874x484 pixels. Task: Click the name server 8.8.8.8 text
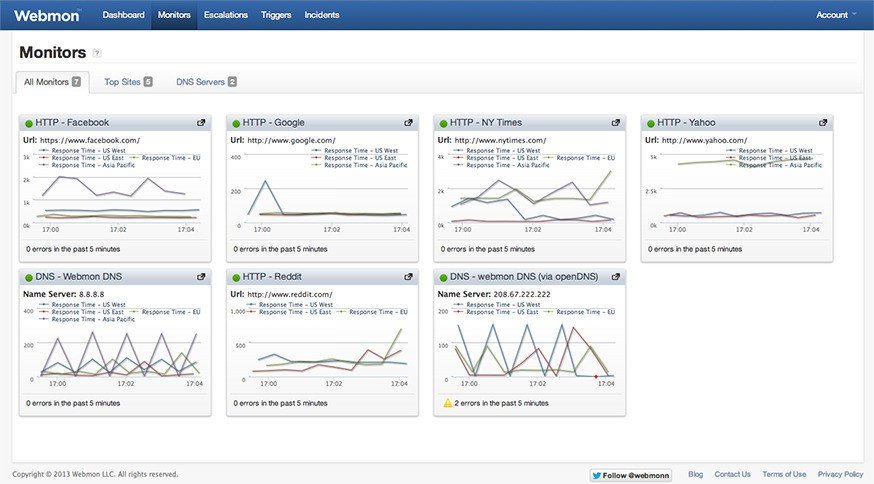point(91,294)
